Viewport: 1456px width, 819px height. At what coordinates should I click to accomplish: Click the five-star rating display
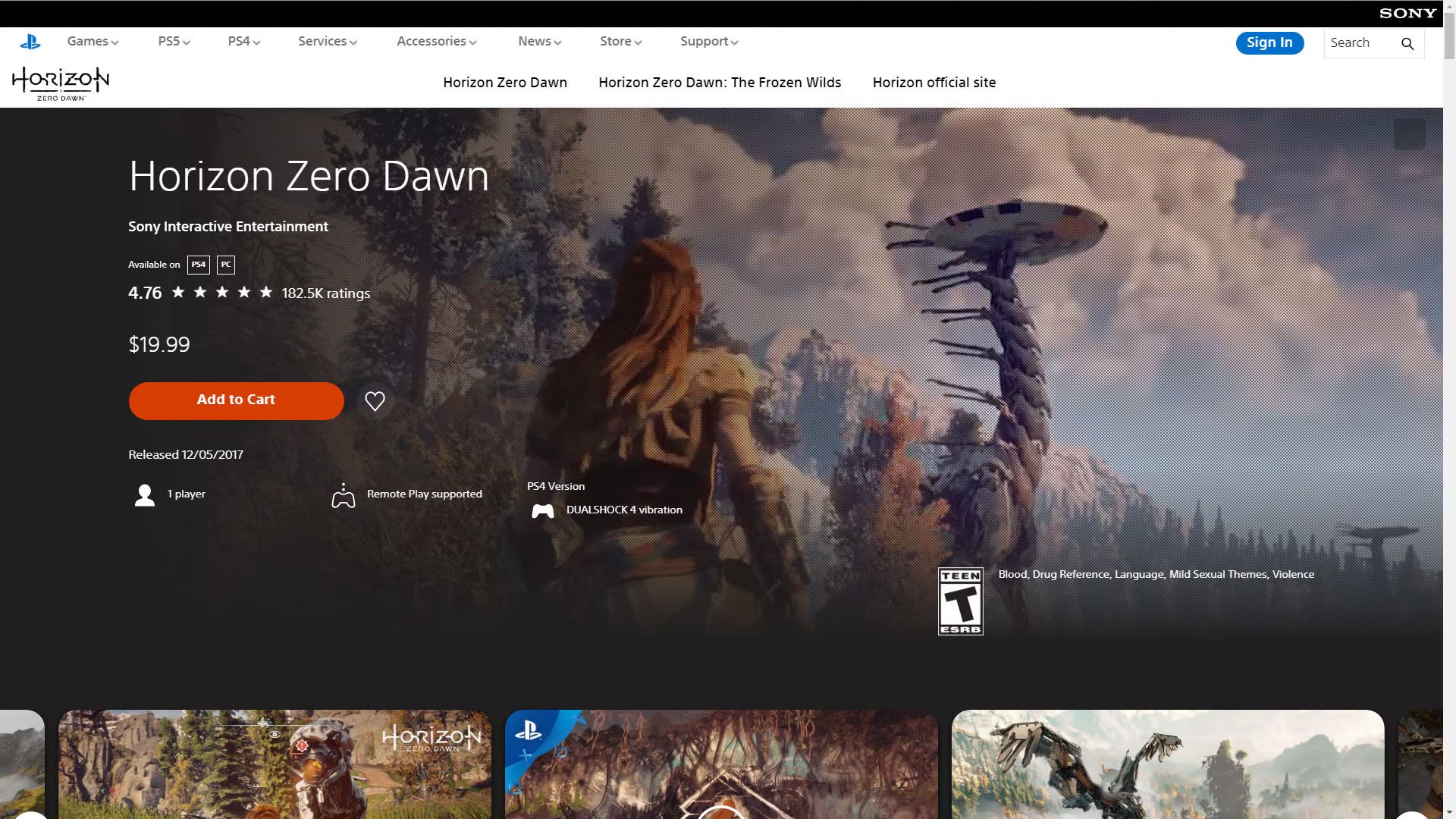click(x=221, y=293)
